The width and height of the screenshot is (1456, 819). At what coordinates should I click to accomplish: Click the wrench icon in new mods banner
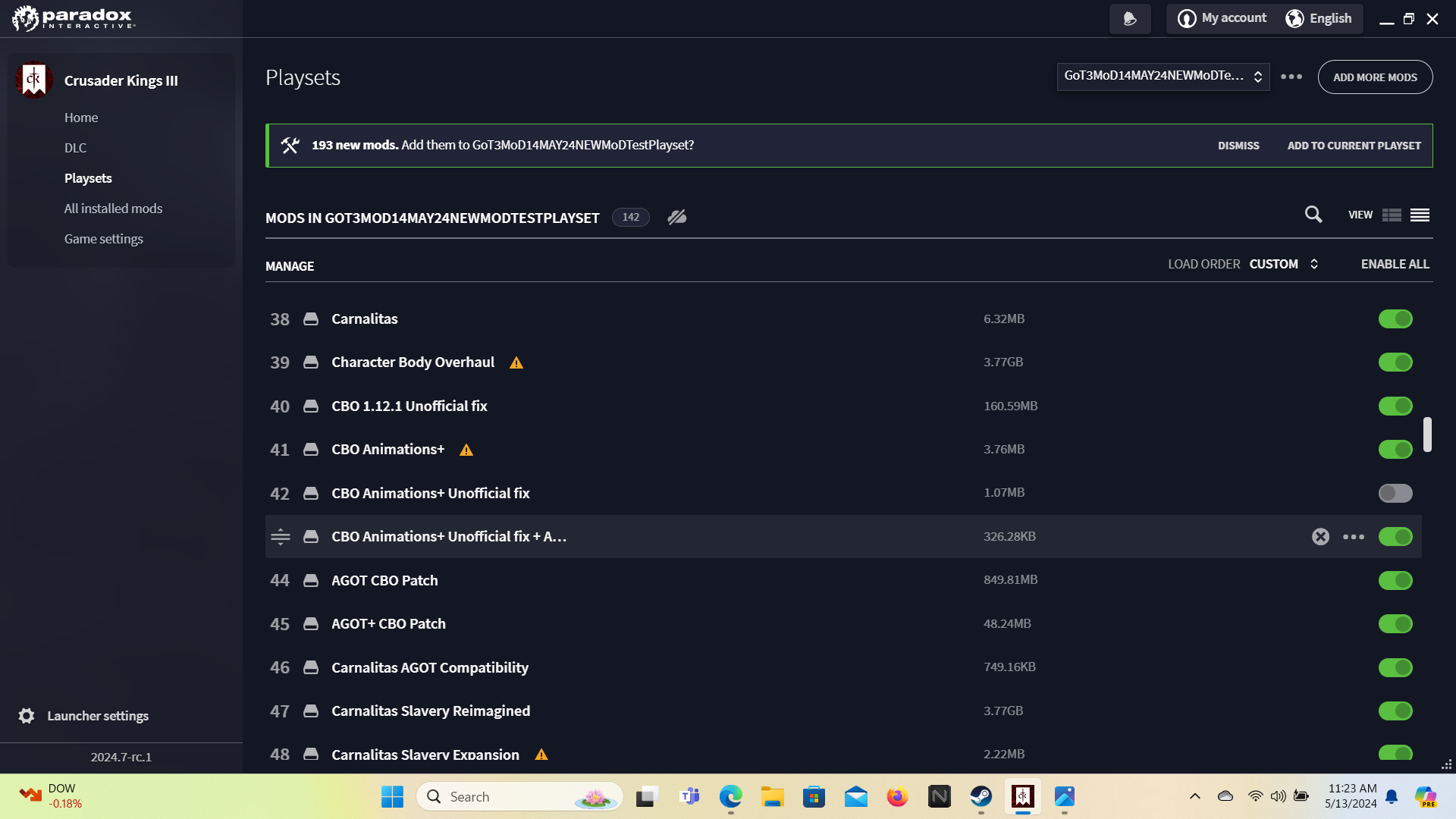(x=290, y=145)
